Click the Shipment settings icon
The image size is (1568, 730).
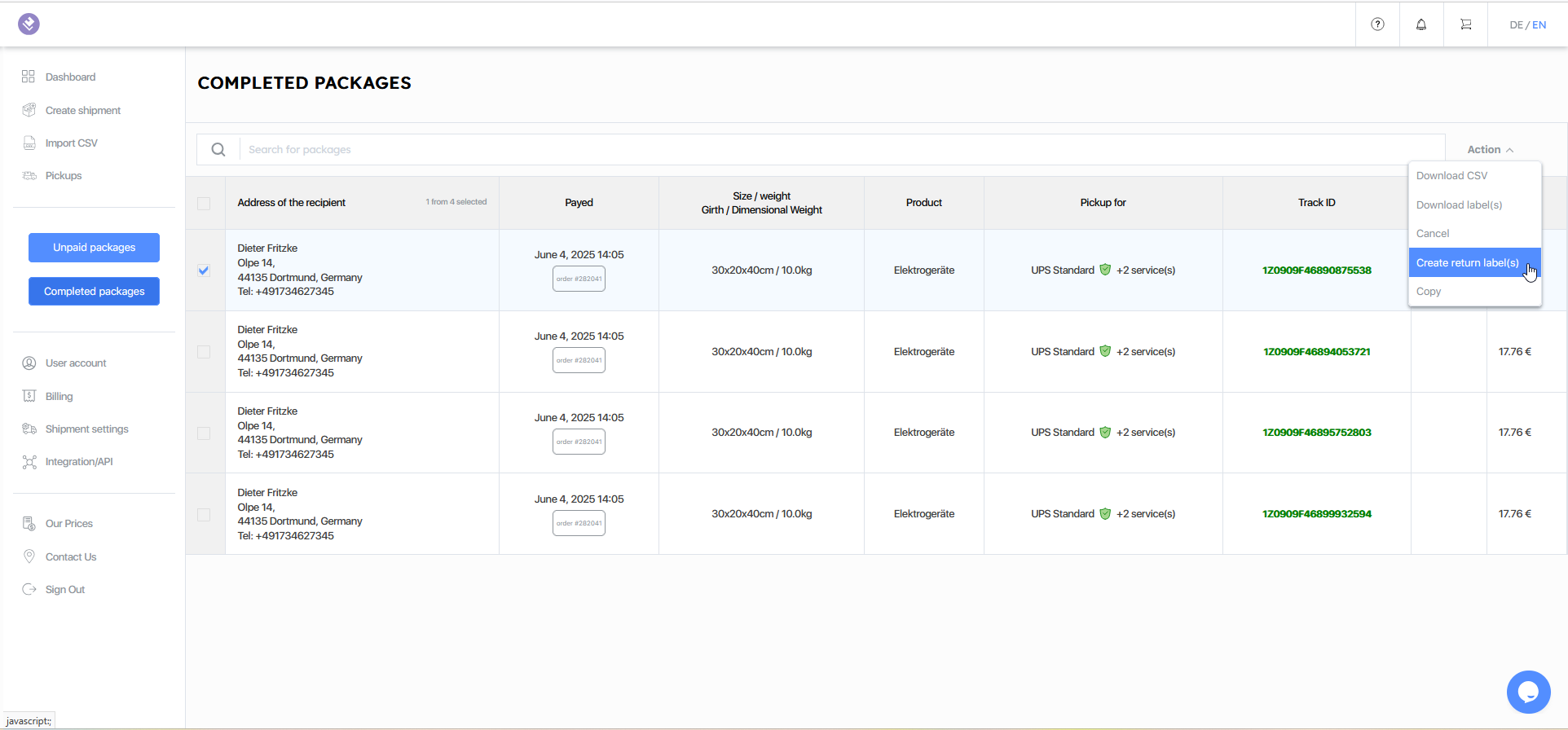[29, 429]
